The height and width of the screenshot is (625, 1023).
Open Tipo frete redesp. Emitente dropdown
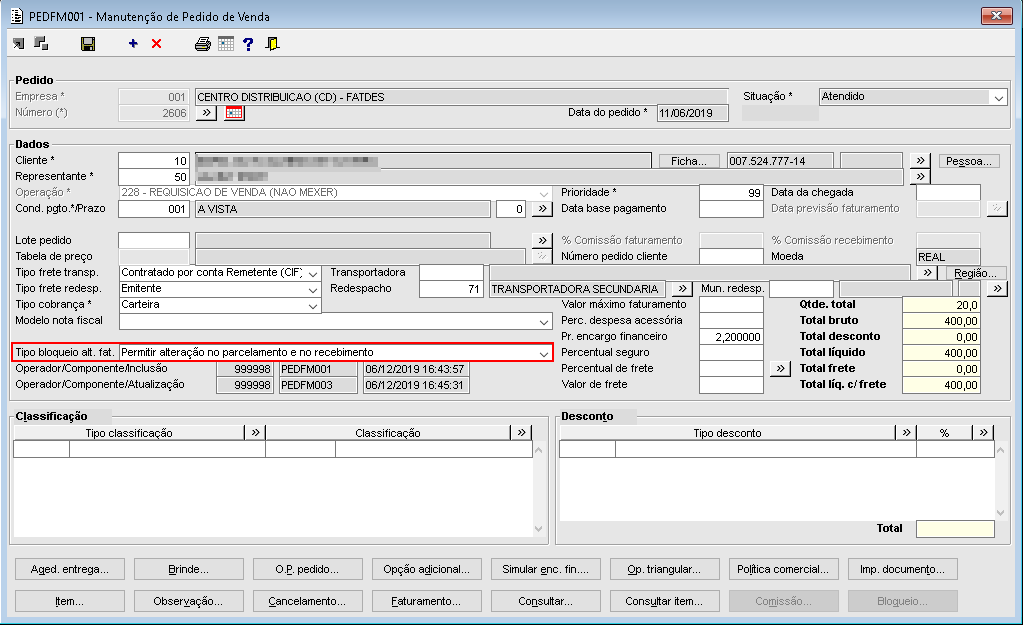(313, 289)
